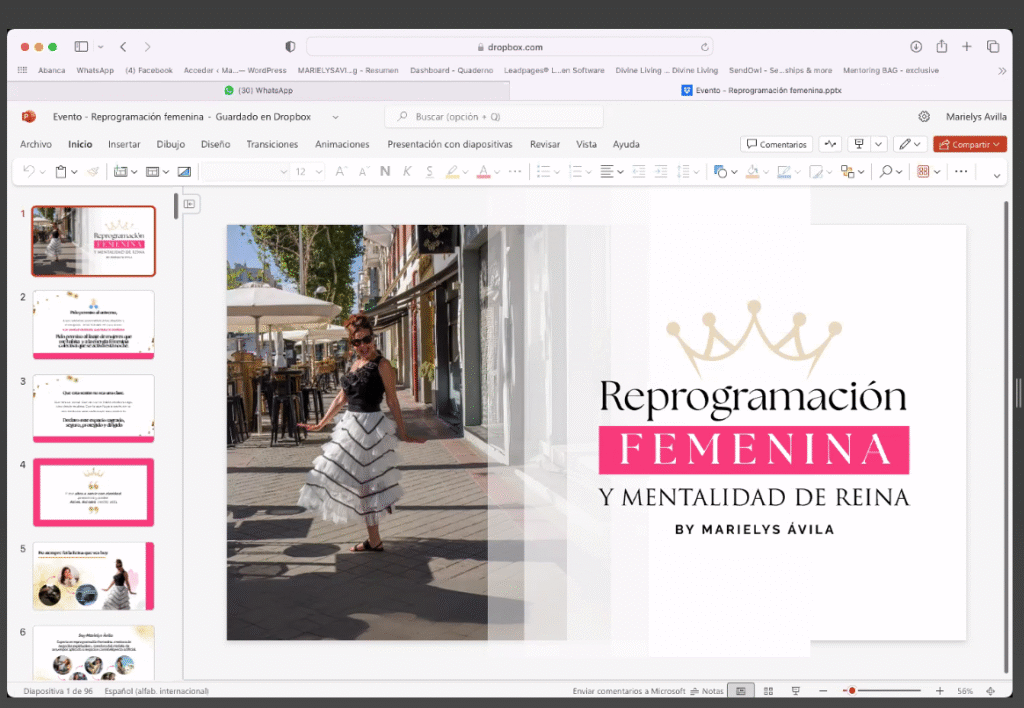Click the Safari share icon

click(941, 46)
